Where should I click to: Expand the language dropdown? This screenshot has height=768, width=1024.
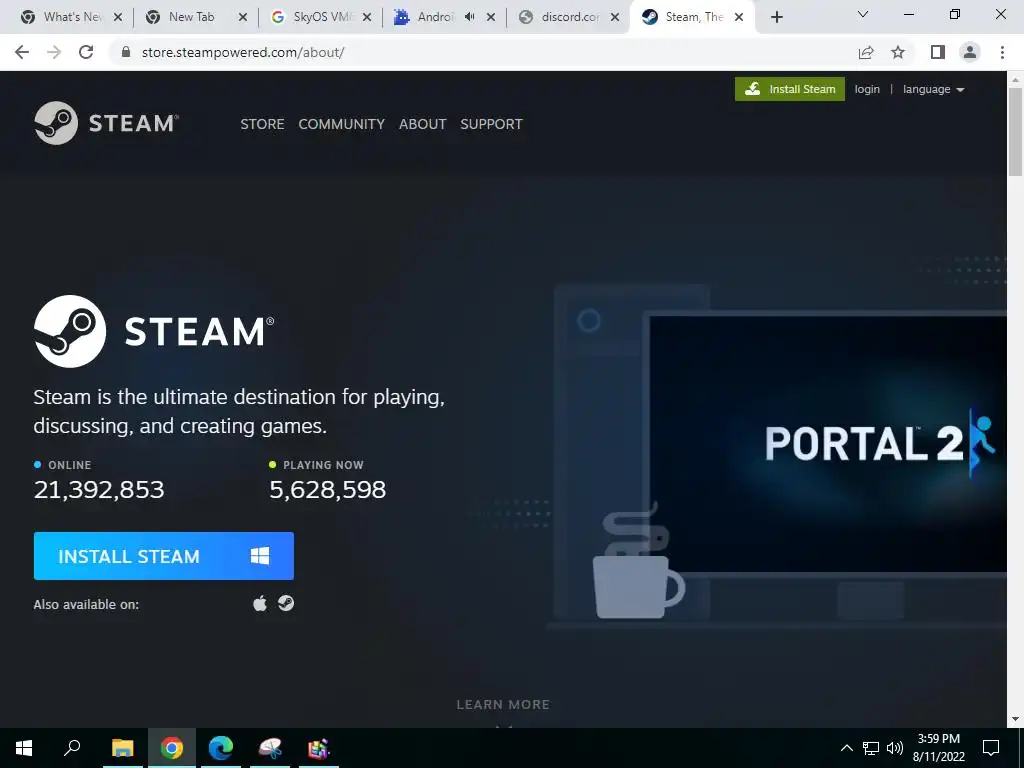pyautogui.click(x=933, y=89)
